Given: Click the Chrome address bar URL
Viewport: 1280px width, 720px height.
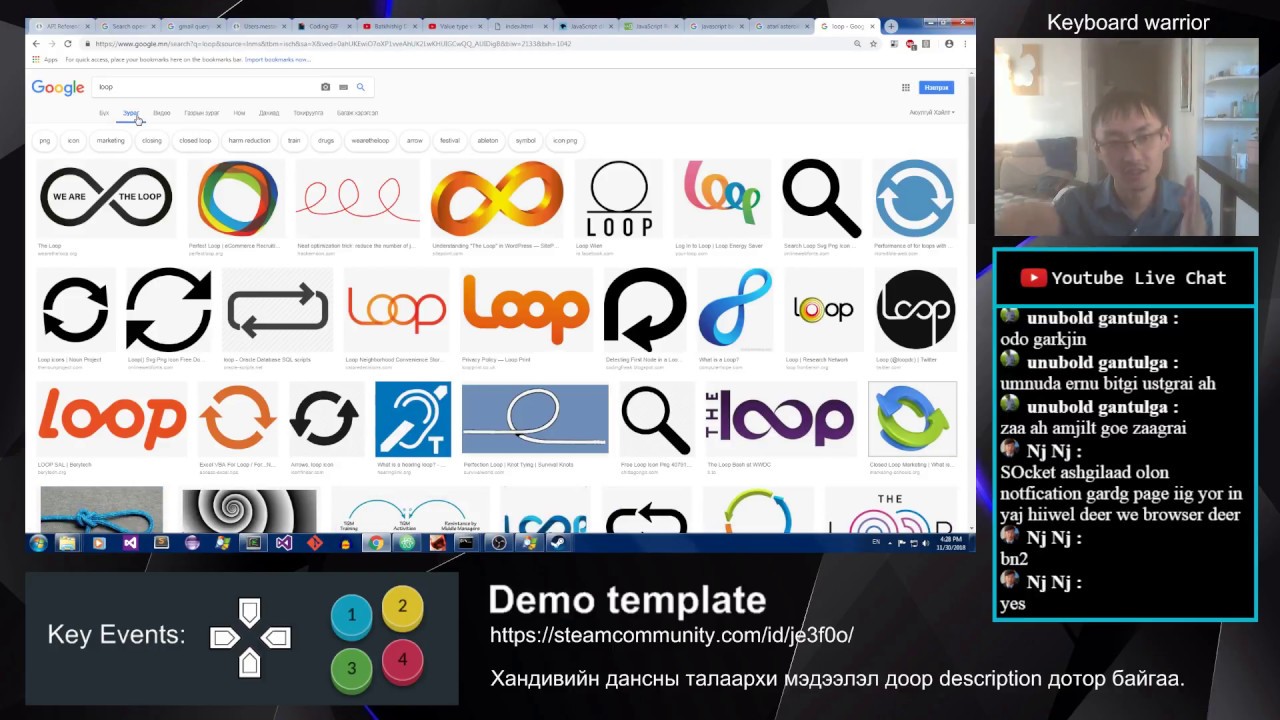Looking at the screenshot, I should (x=333, y=44).
